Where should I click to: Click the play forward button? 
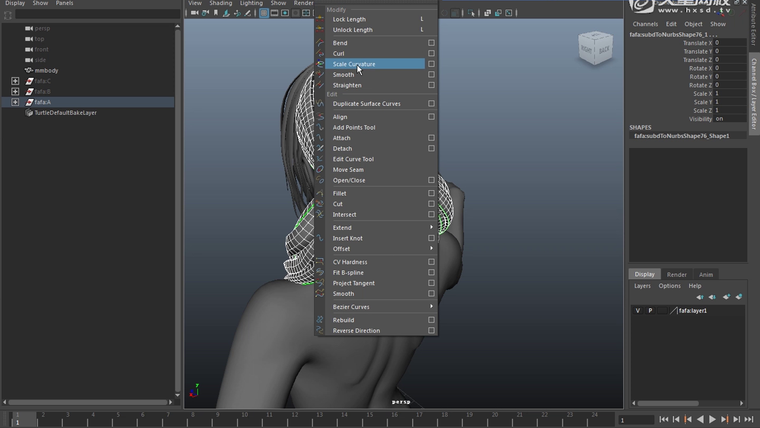tap(713, 420)
